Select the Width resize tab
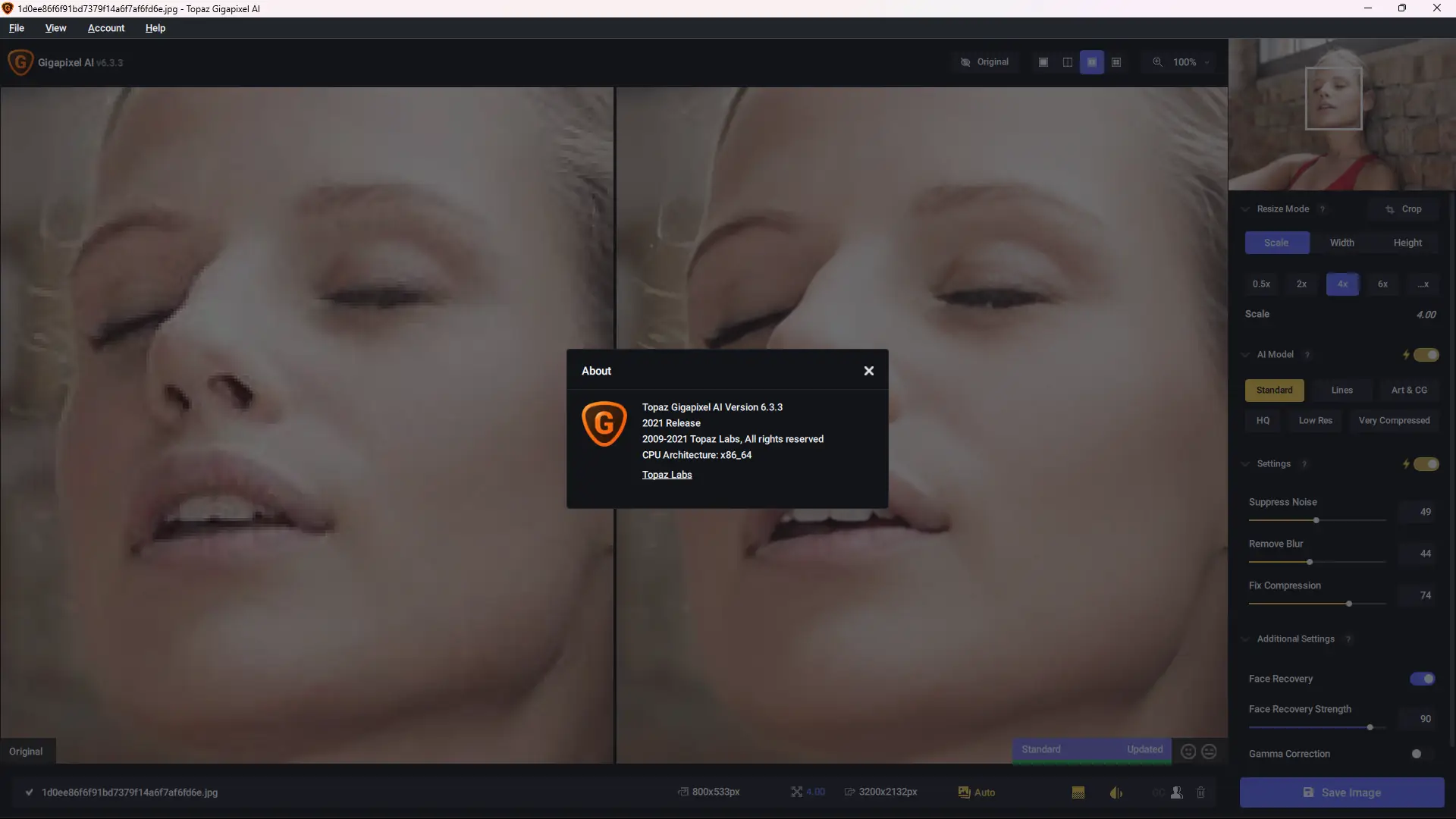Screen dimensions: 1456x819 (x=1341, y=243)
